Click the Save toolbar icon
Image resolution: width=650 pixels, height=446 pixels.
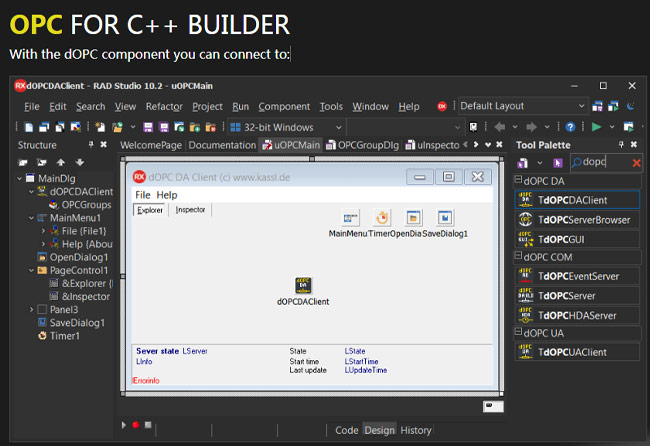(x=148, y=127)
